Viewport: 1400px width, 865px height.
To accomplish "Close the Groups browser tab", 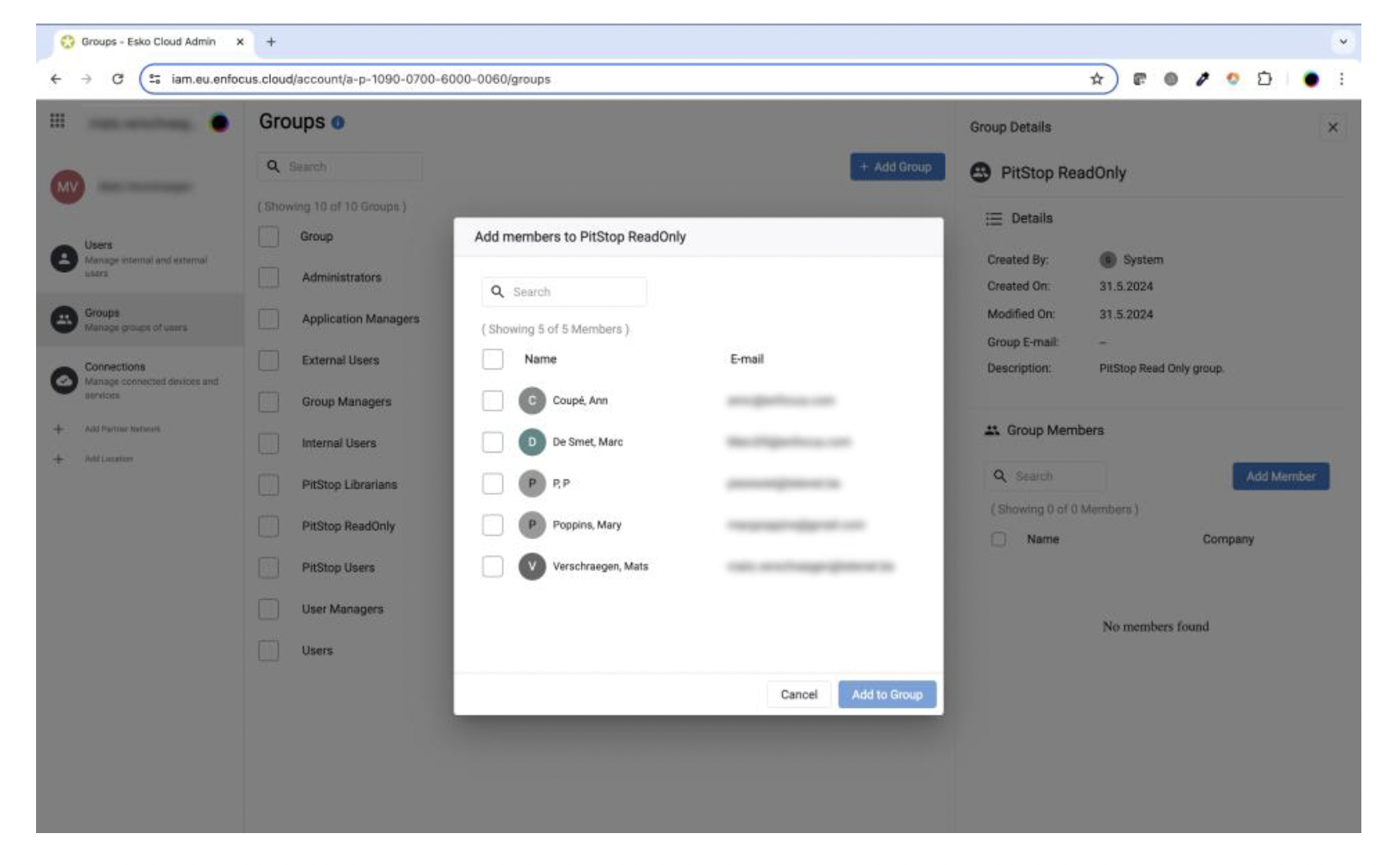I will (240, 41).
